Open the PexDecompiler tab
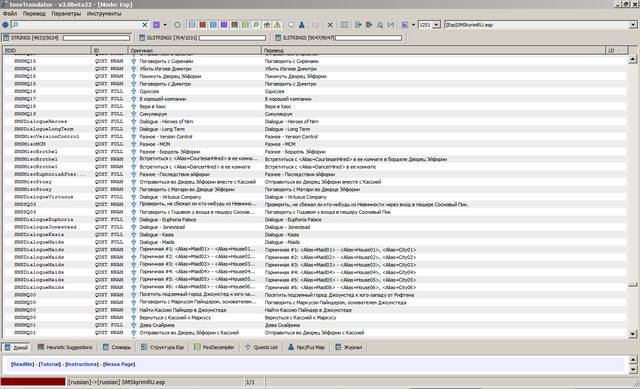The image size is (640, 389). point(214,347)
